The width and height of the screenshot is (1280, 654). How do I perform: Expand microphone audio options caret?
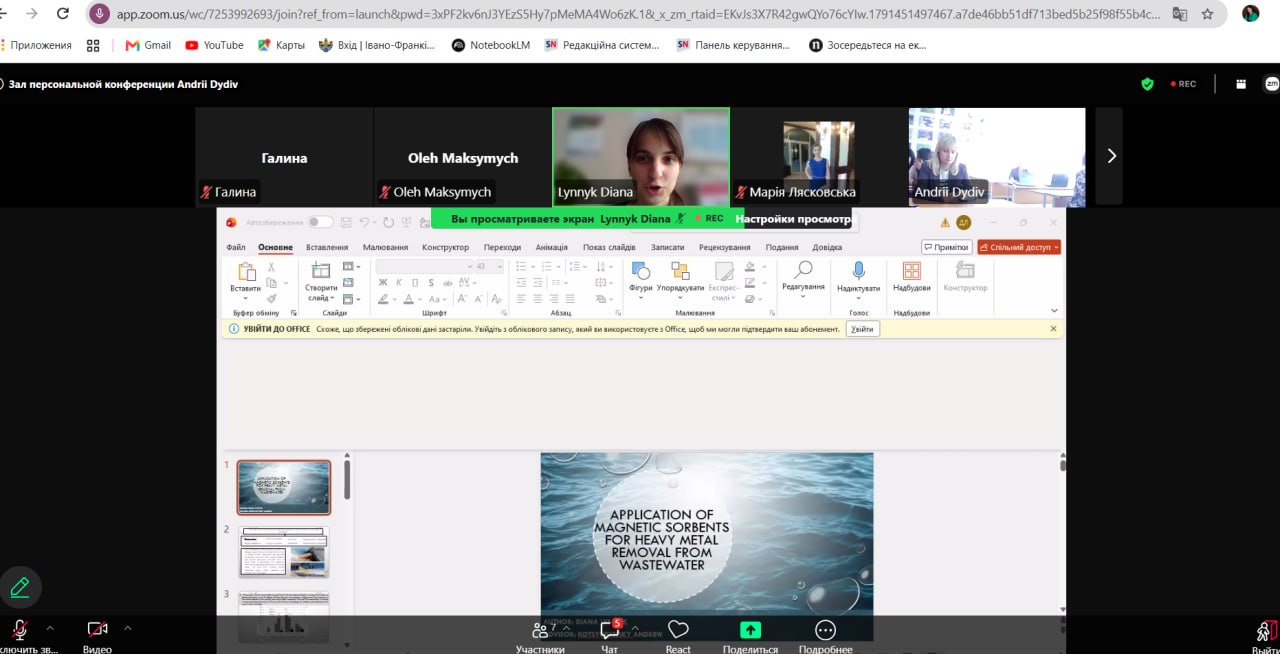point(50,628)
